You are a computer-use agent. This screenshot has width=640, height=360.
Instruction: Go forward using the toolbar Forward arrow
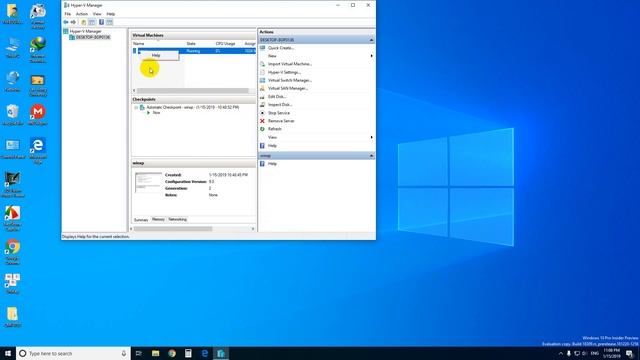click(73, 22)
